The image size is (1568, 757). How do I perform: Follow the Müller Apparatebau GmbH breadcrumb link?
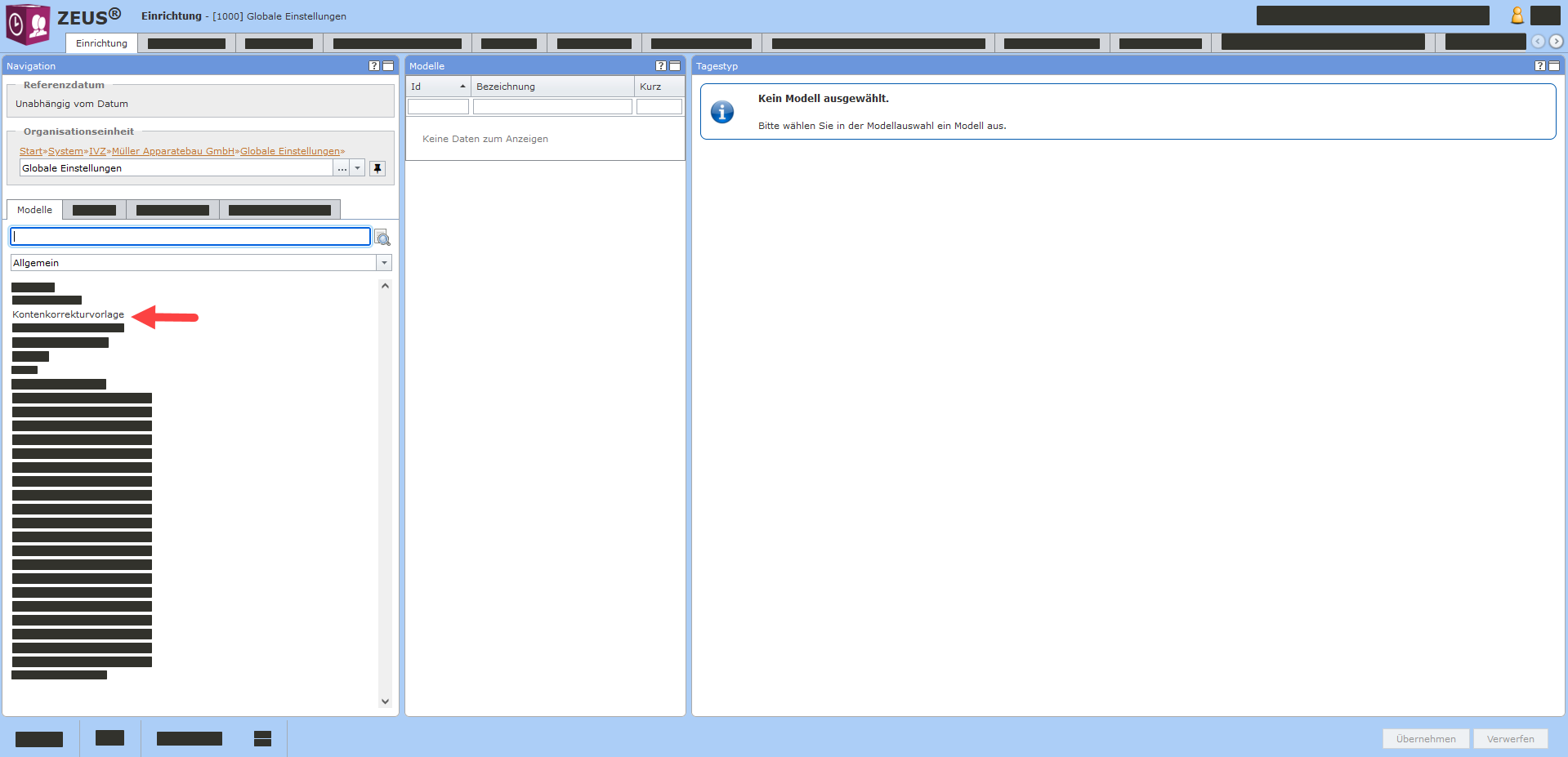coord(173,151)
